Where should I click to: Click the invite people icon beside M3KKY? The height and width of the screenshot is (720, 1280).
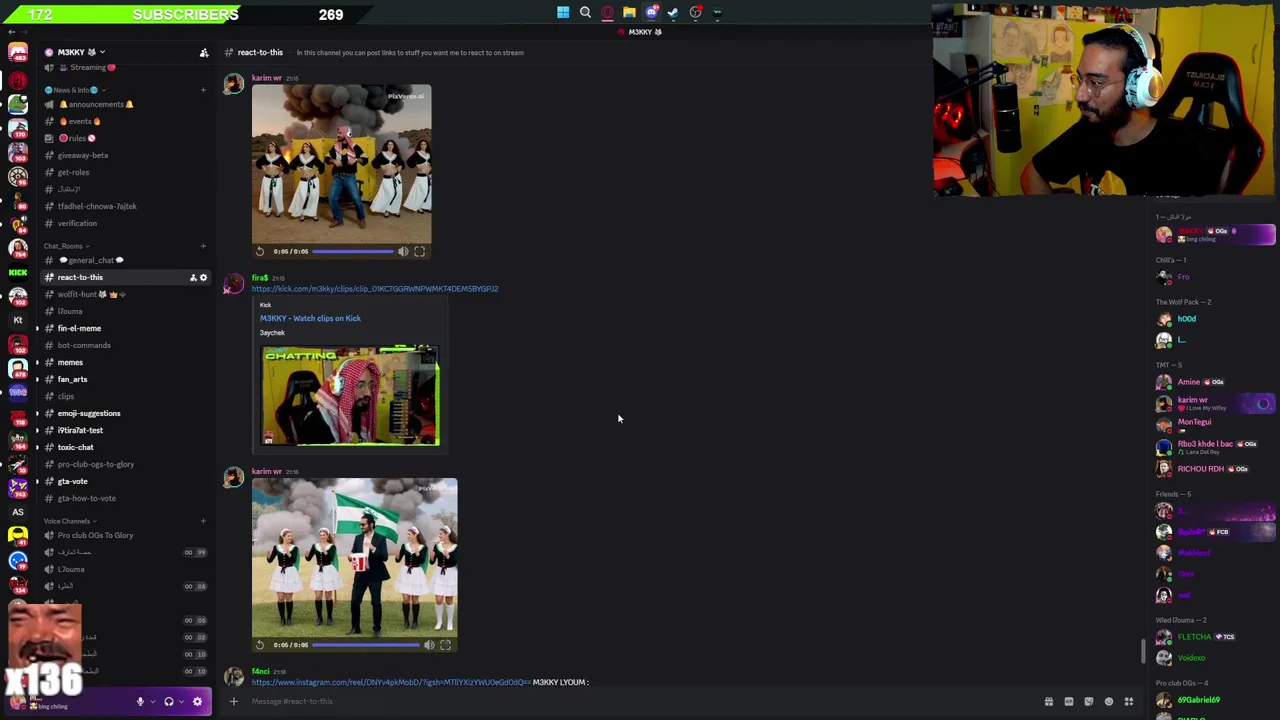pyautogui.click(x=204, y=52)
